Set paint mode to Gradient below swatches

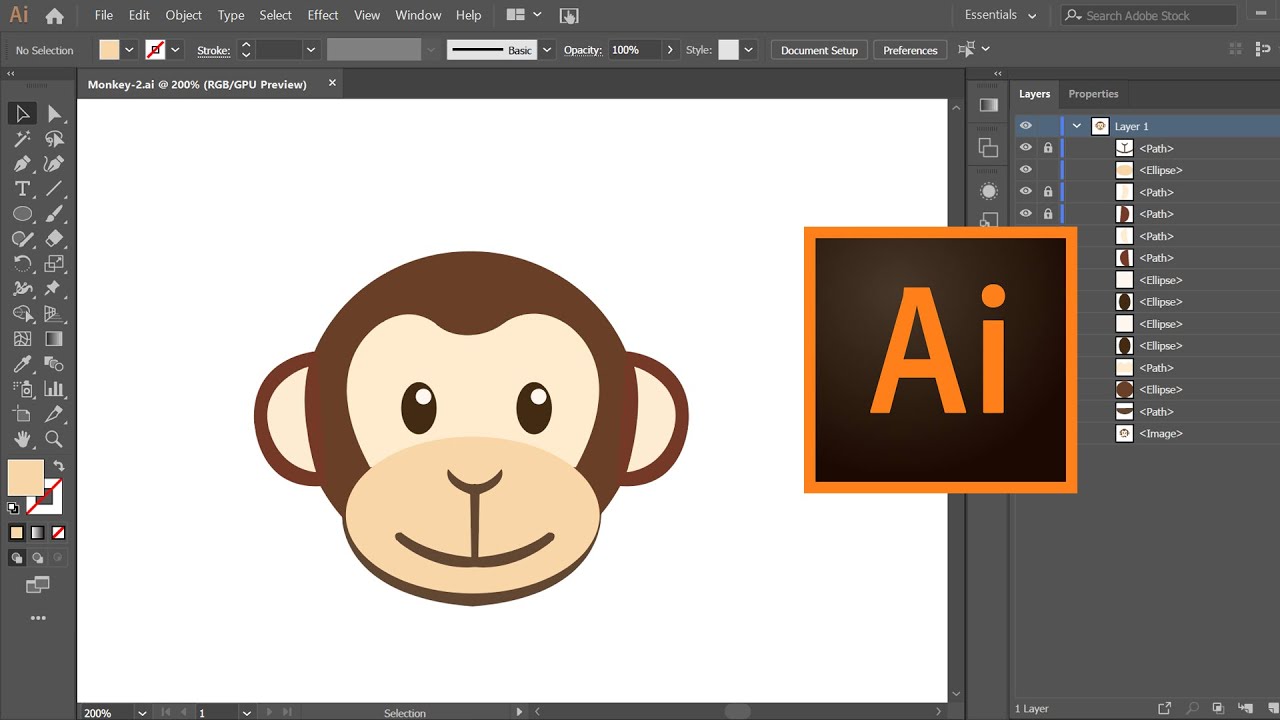tap(37, 533)
